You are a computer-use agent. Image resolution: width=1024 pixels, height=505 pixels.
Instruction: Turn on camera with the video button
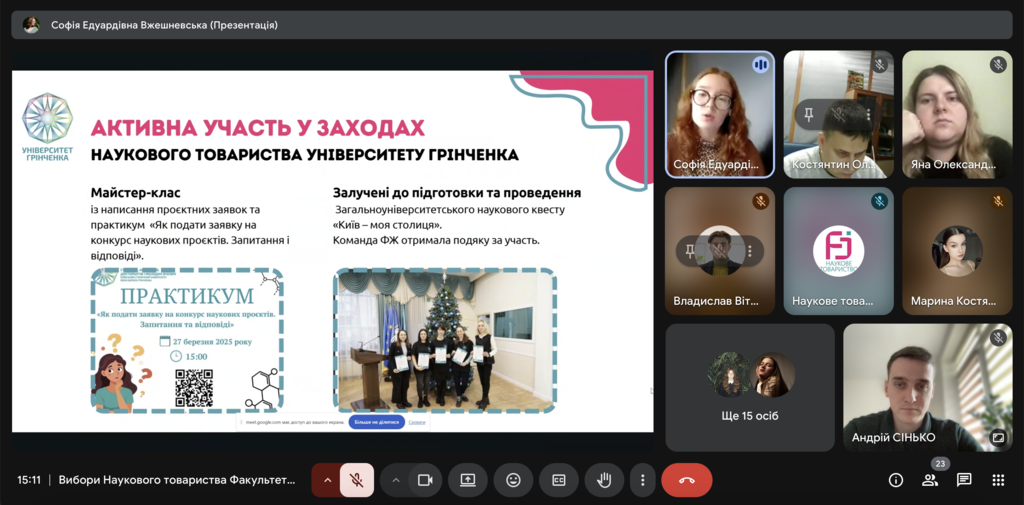424,480
